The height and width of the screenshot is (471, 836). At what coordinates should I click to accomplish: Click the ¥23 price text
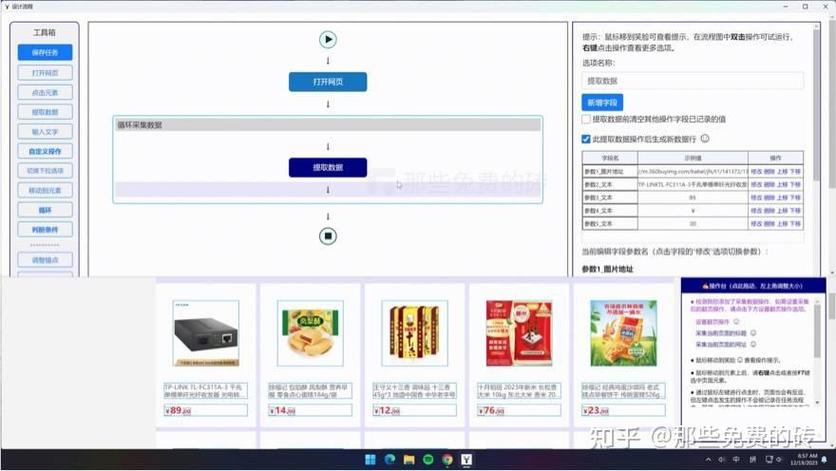596,410
